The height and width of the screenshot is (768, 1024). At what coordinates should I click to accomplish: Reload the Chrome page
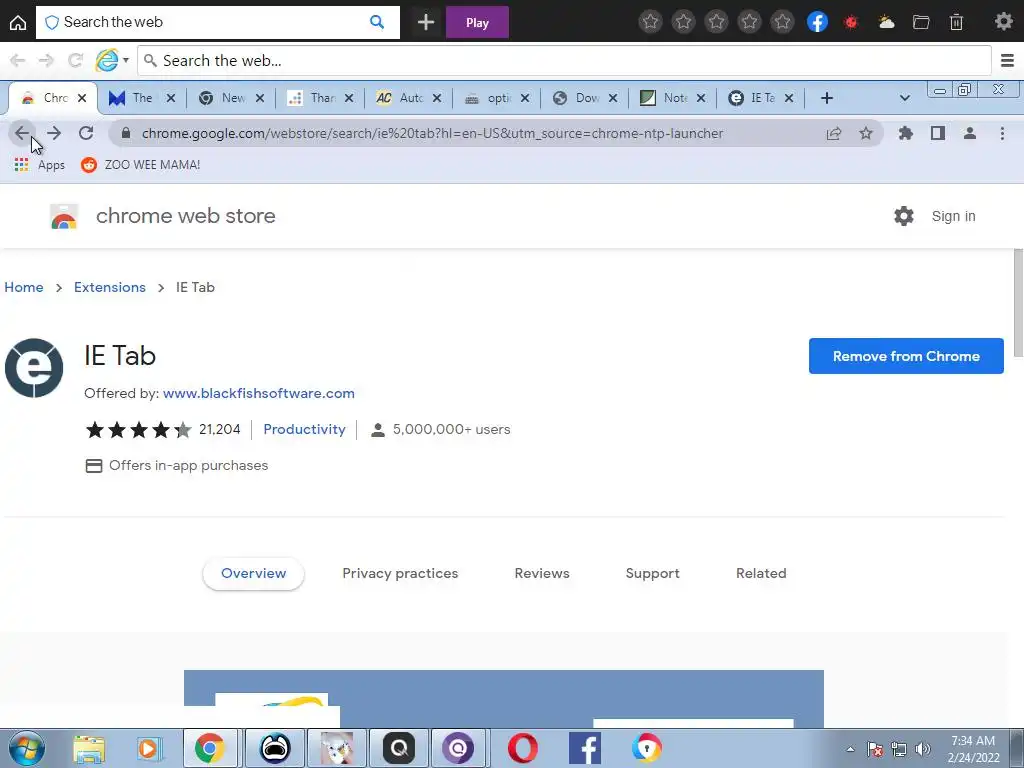pos(86,133)
